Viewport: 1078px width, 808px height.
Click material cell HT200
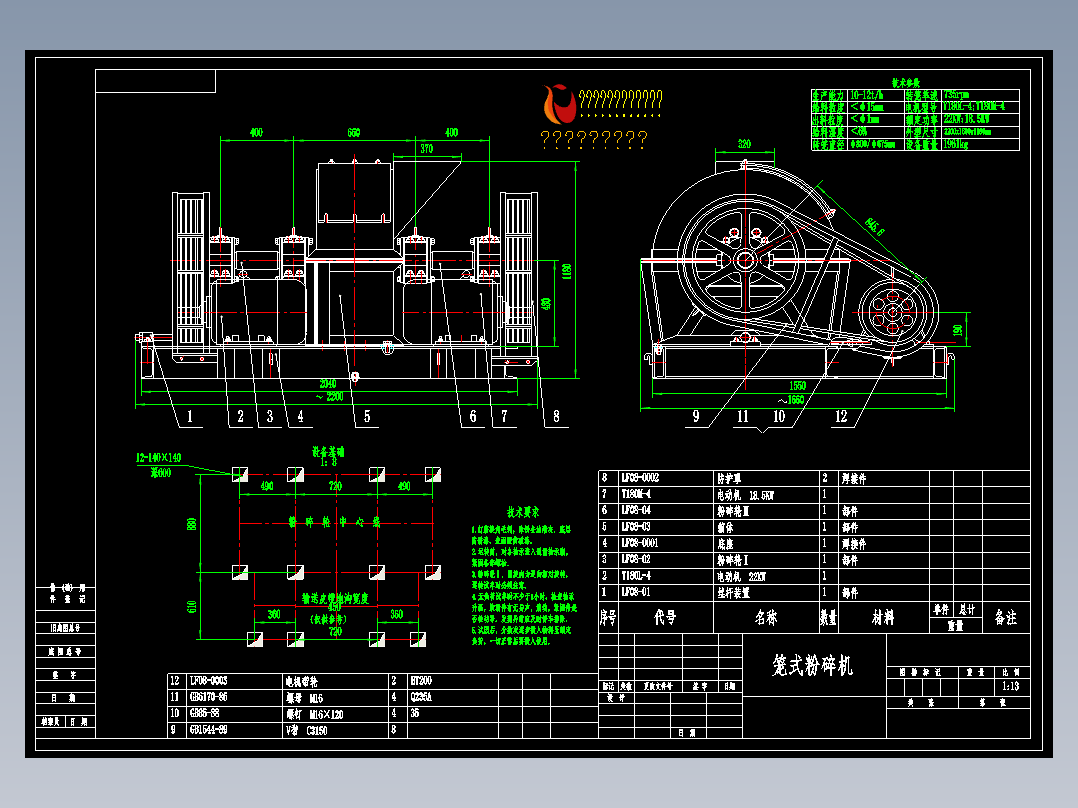421,681
